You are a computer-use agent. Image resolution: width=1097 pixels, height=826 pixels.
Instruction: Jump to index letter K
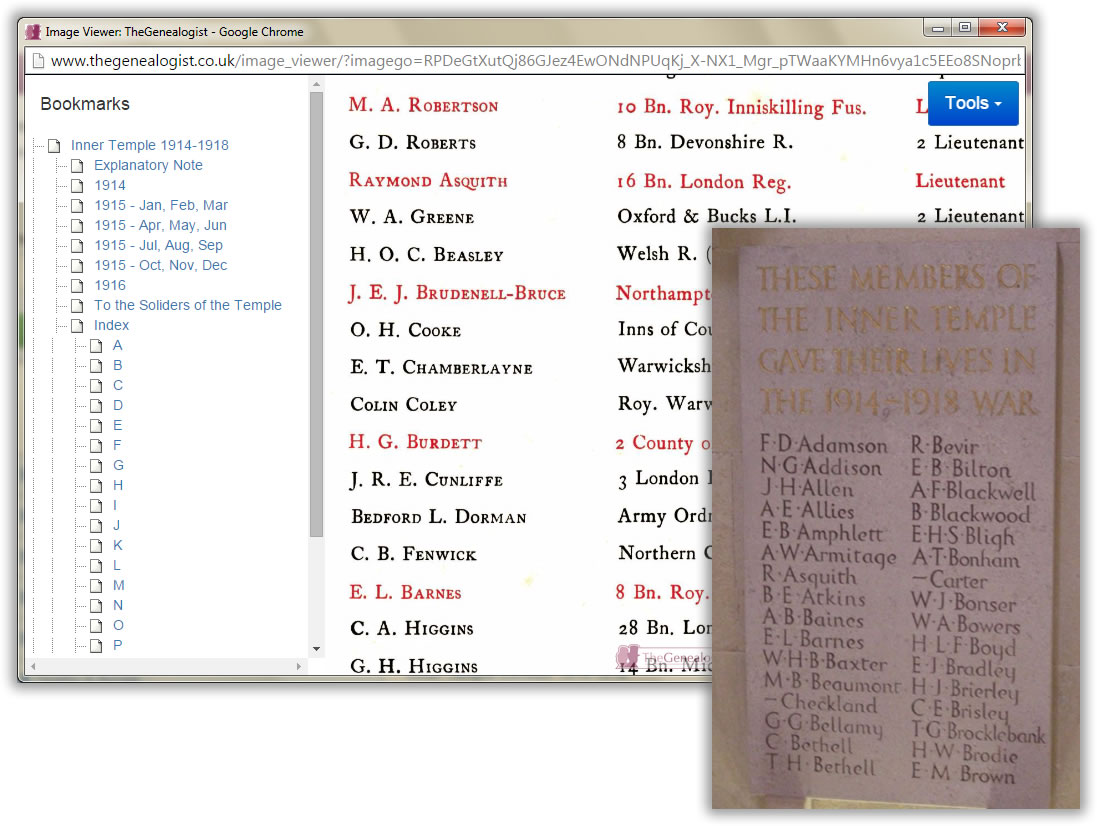tap(118, 545)
